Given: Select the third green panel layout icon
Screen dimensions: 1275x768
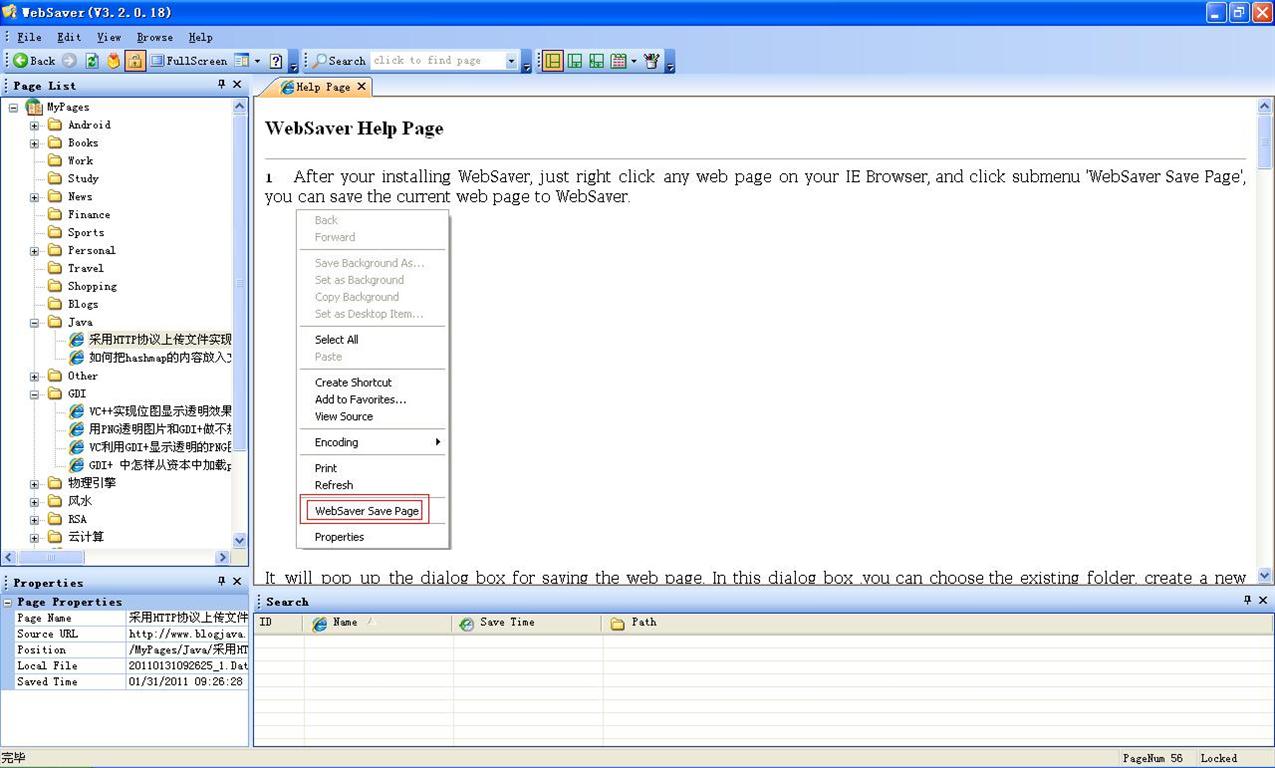Looking at the screenshot, I should point(596,61).
